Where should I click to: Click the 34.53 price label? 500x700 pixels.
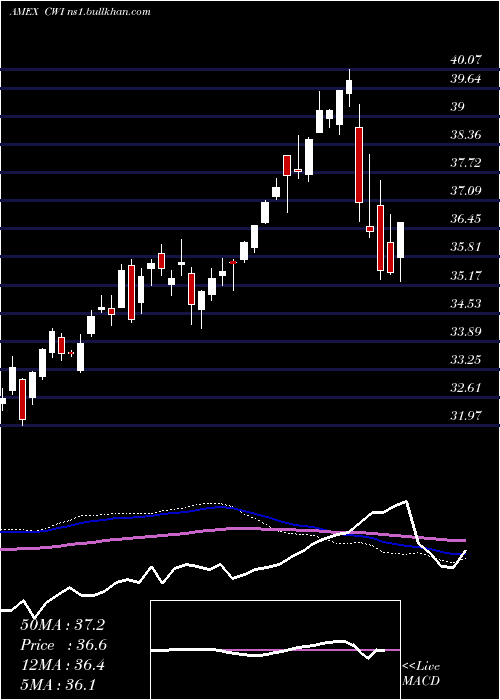pos(466,304)
